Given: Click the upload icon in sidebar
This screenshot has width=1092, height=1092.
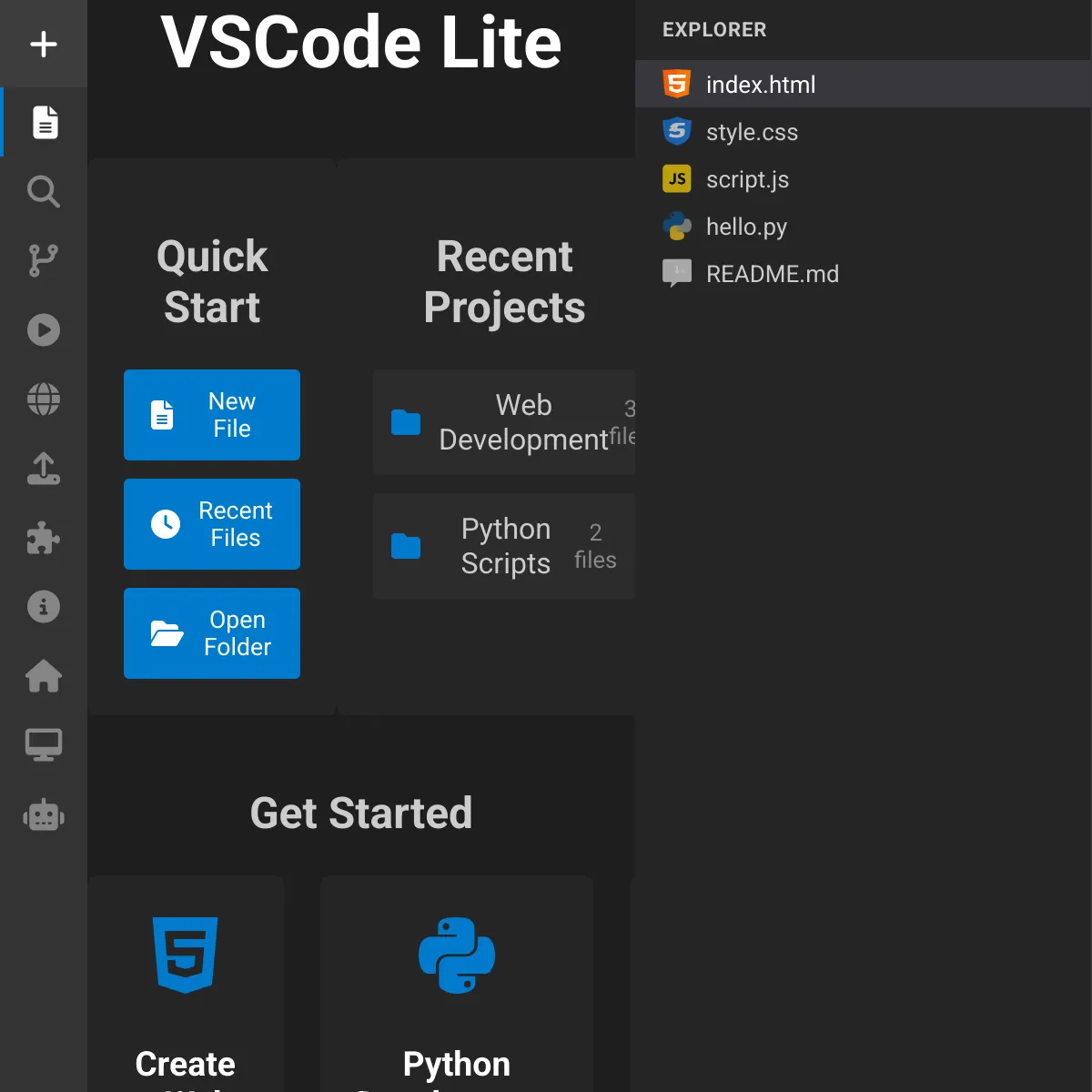Looking at the screenshot, I should (x=44, y=469).
